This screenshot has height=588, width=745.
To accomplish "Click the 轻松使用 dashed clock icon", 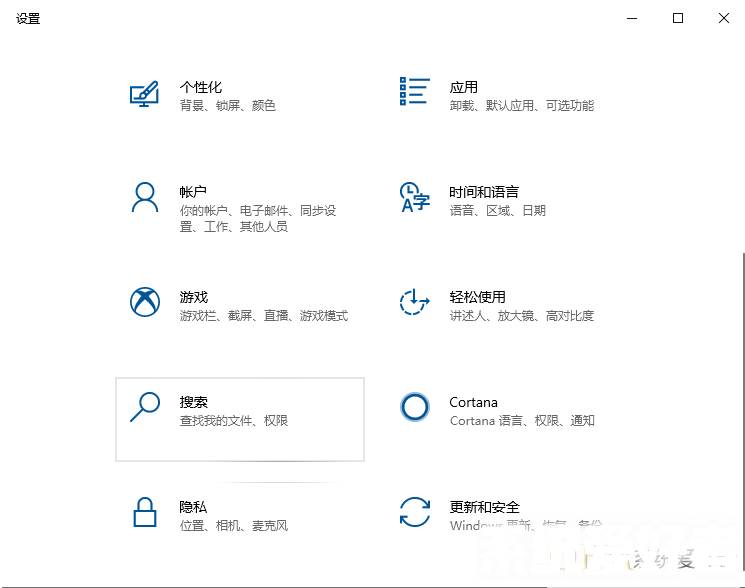I will [414, 302].
